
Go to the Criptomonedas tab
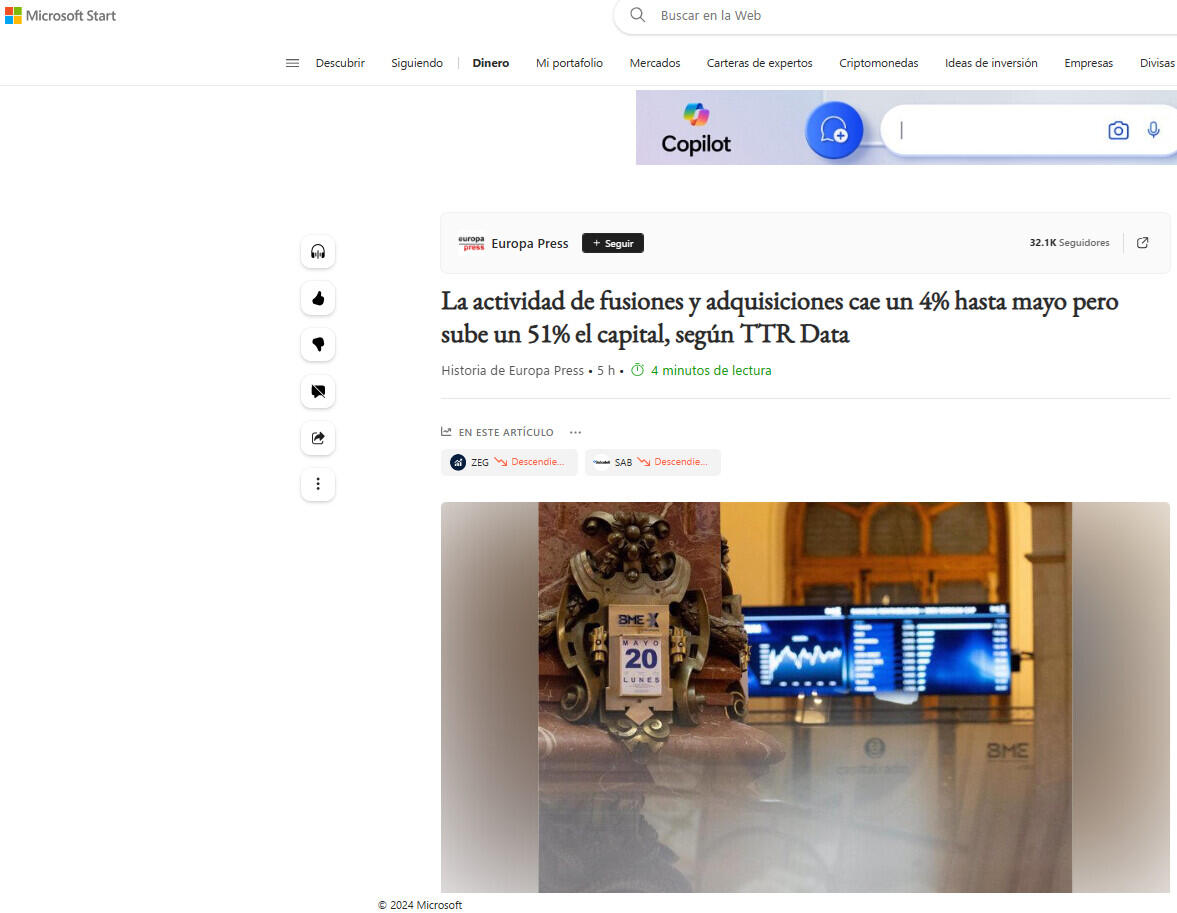click(x=878, y=63)
